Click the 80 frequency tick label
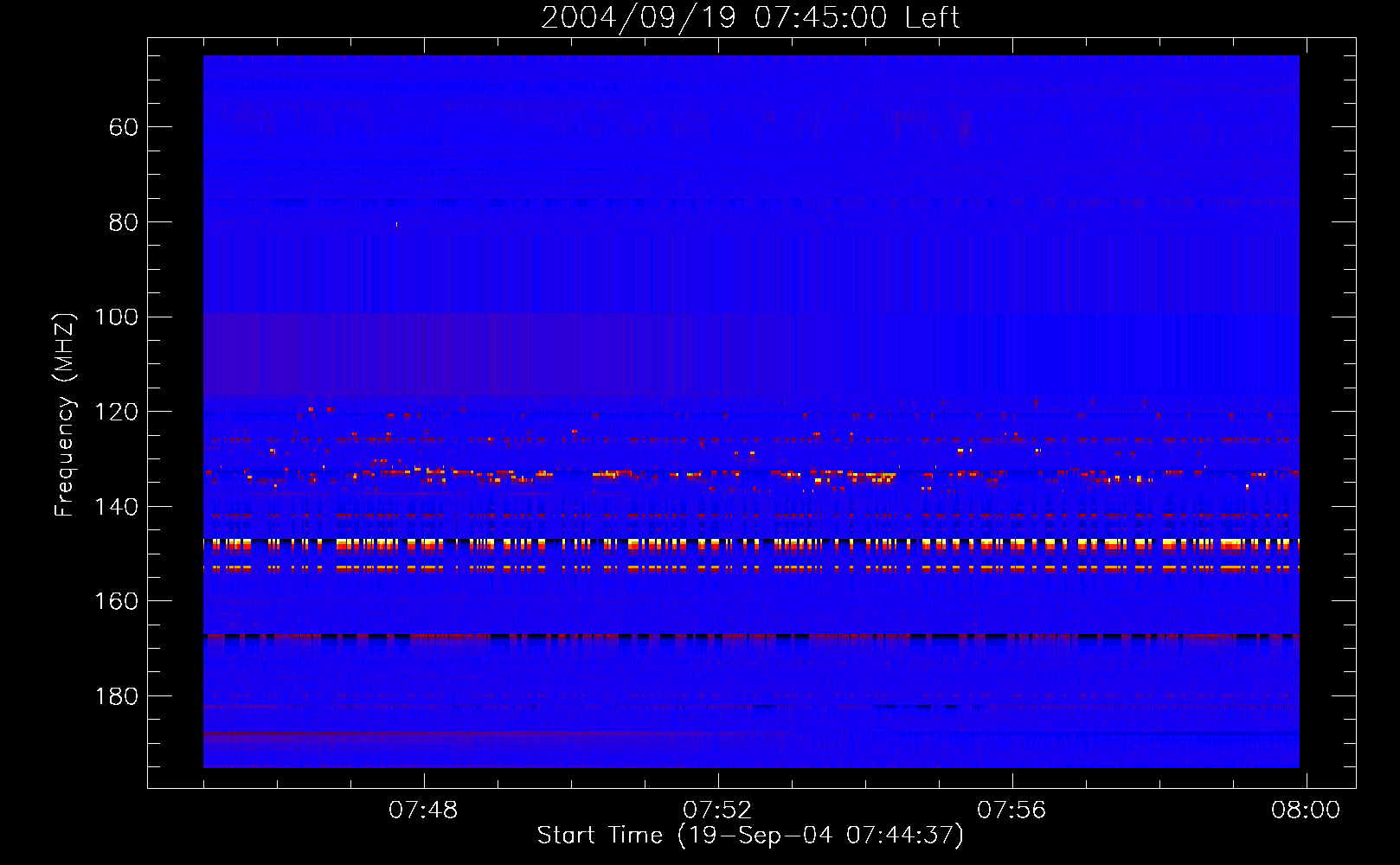This screenshot has width=1400, height=865. 124,222
